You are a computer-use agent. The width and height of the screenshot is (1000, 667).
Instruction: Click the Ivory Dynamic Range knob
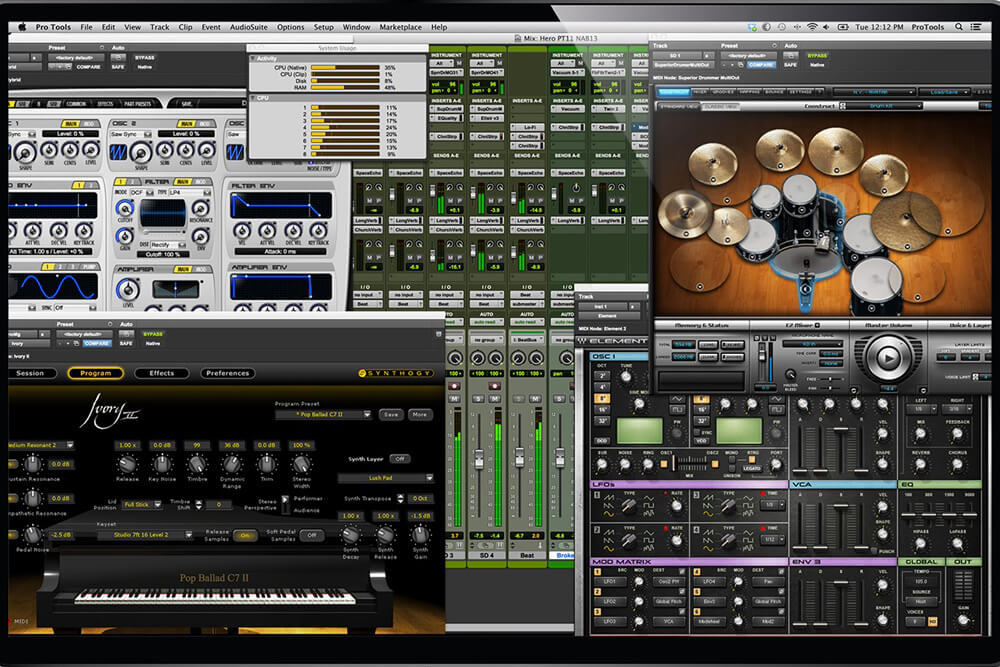click(x=232, y=464)
